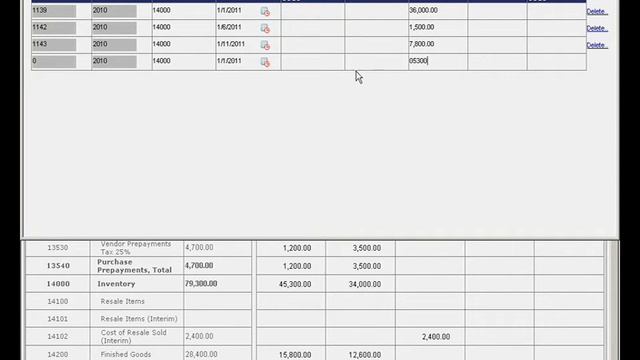Click year 2010 in entry 1143 row
The height and width of the screenshot is (360, 640).
point(114,44)
